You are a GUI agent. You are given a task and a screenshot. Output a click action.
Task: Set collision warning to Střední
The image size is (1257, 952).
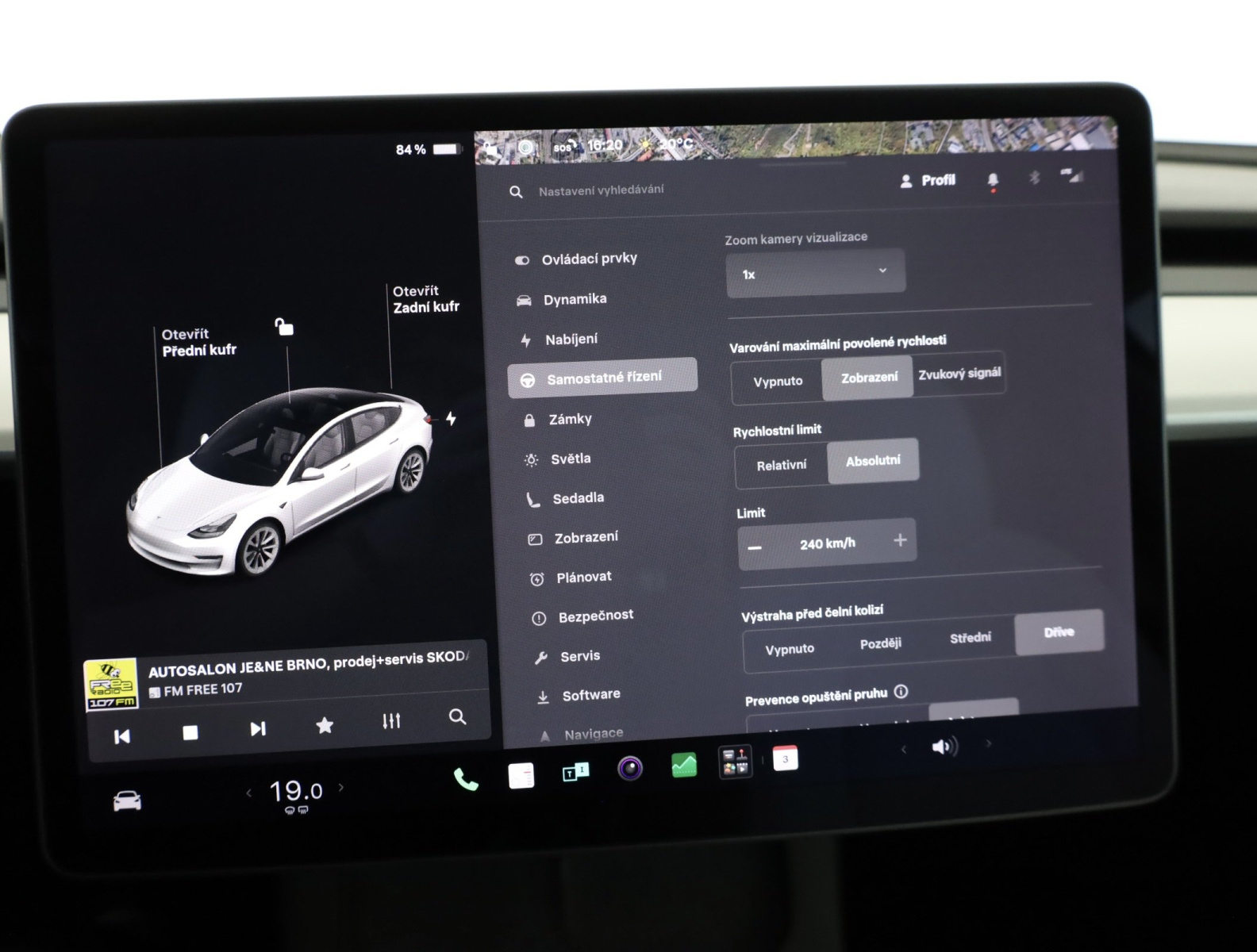tap(971, 638)
